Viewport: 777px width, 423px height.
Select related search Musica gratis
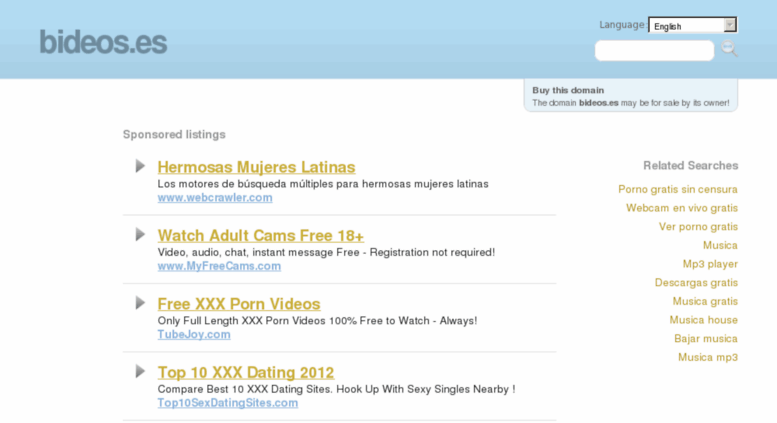coord(705,301)
